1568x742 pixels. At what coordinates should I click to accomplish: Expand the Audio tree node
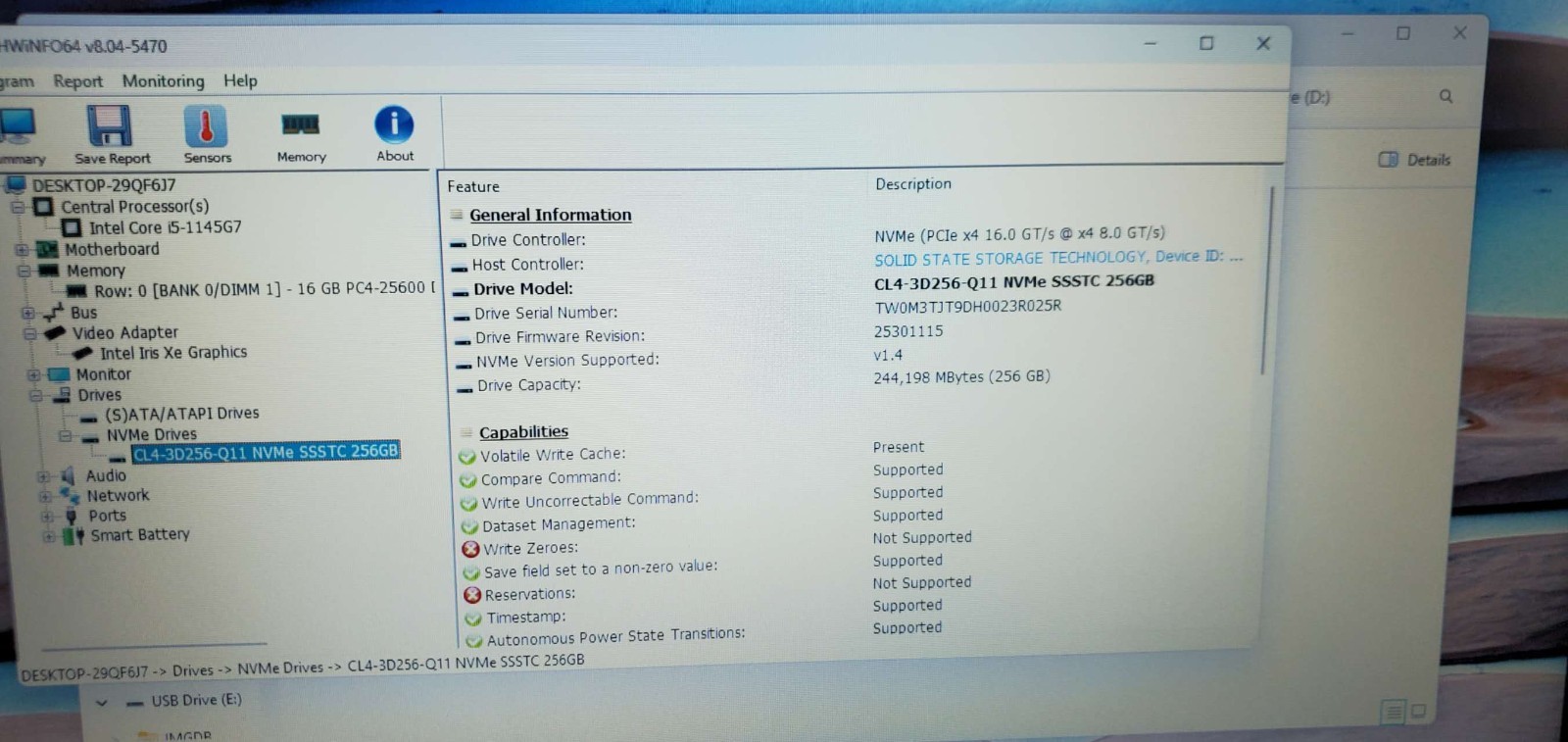42,477
